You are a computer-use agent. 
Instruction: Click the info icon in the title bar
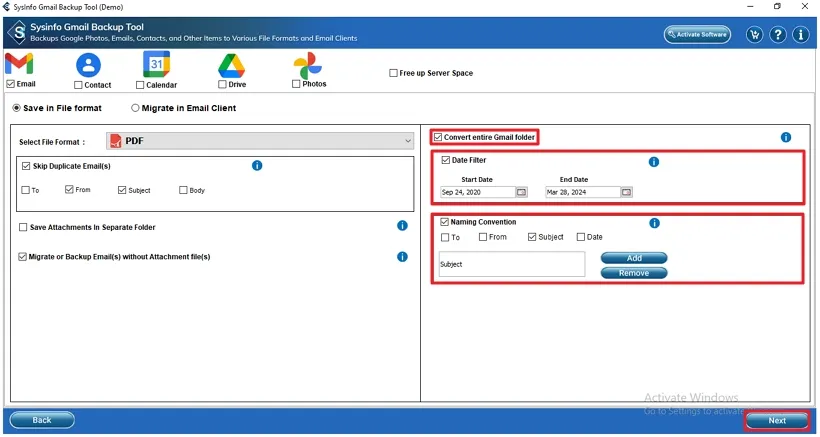click(x=801, y=35)
